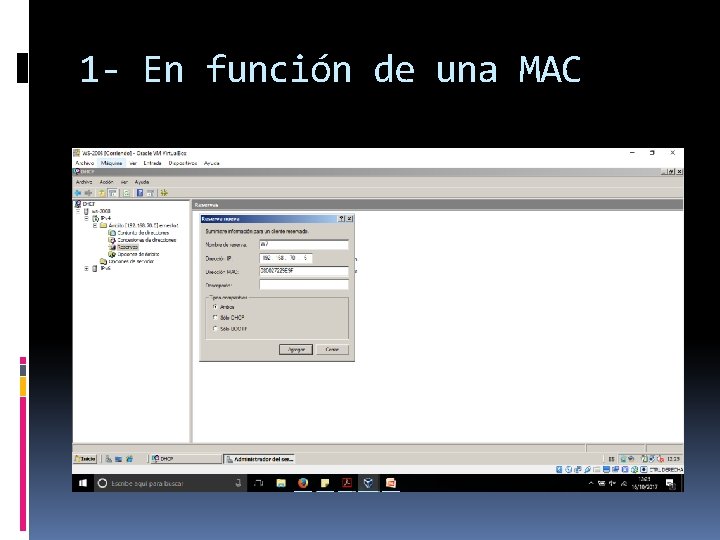The image size is (720, 540).
Task: Select Opciones de servidor tree item
Action: 131,261
